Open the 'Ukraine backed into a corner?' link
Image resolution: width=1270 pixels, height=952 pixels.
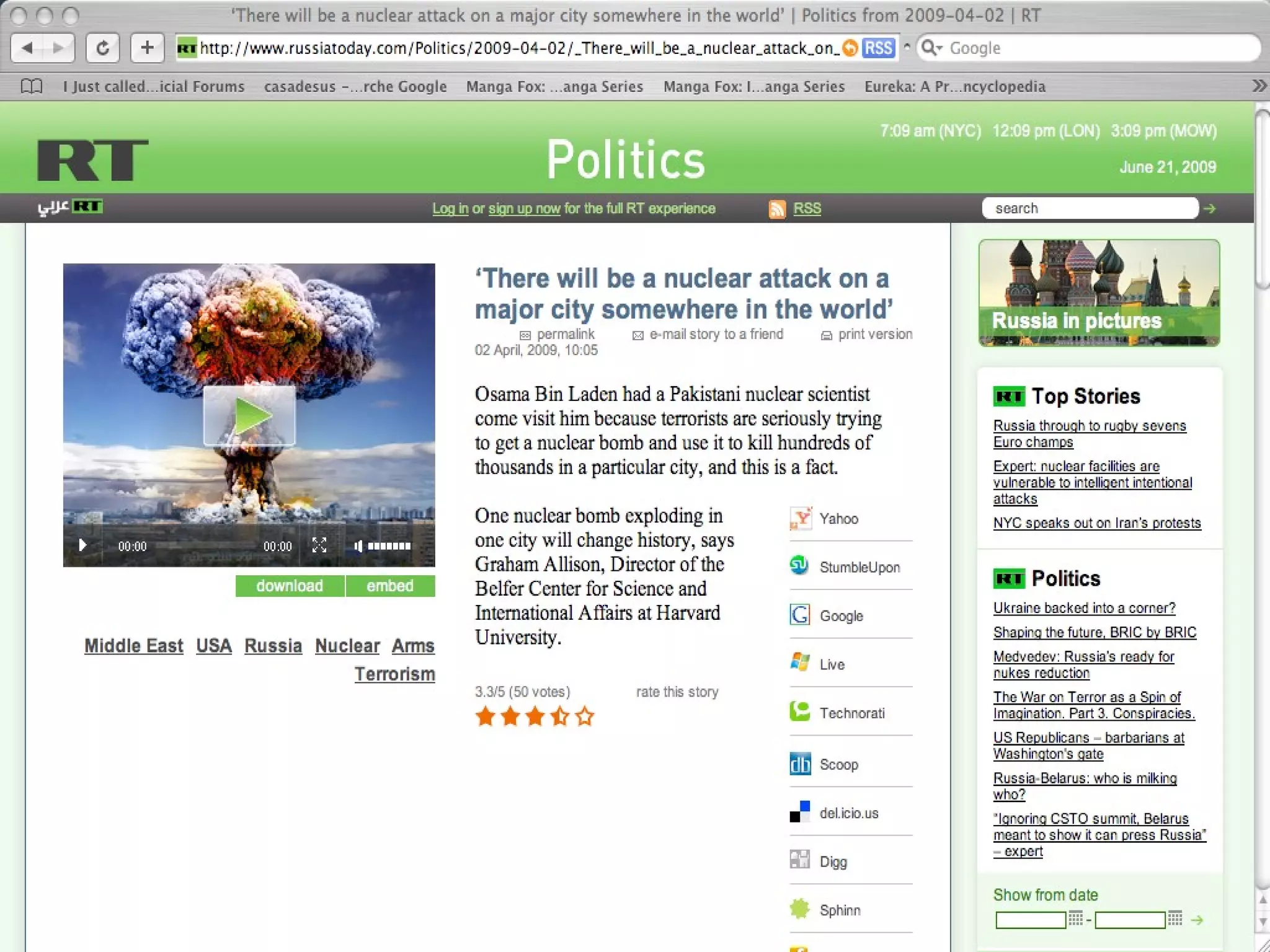point(1084,608)
